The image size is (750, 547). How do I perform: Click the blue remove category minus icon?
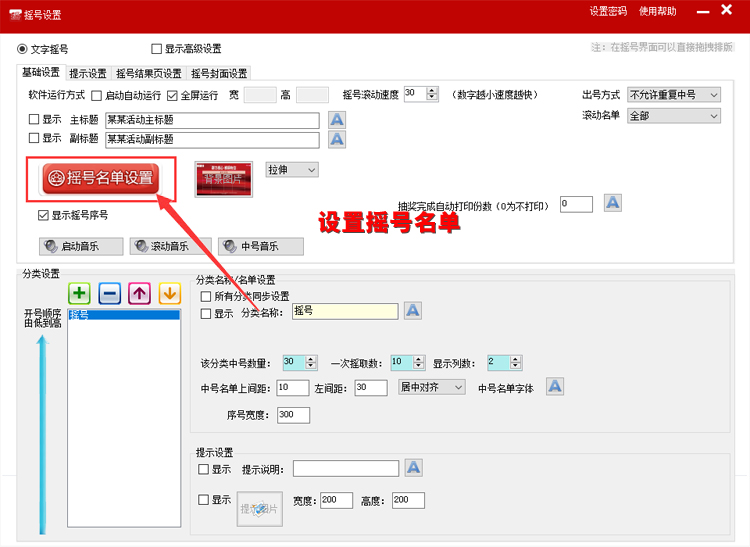[x=110, y=293]
